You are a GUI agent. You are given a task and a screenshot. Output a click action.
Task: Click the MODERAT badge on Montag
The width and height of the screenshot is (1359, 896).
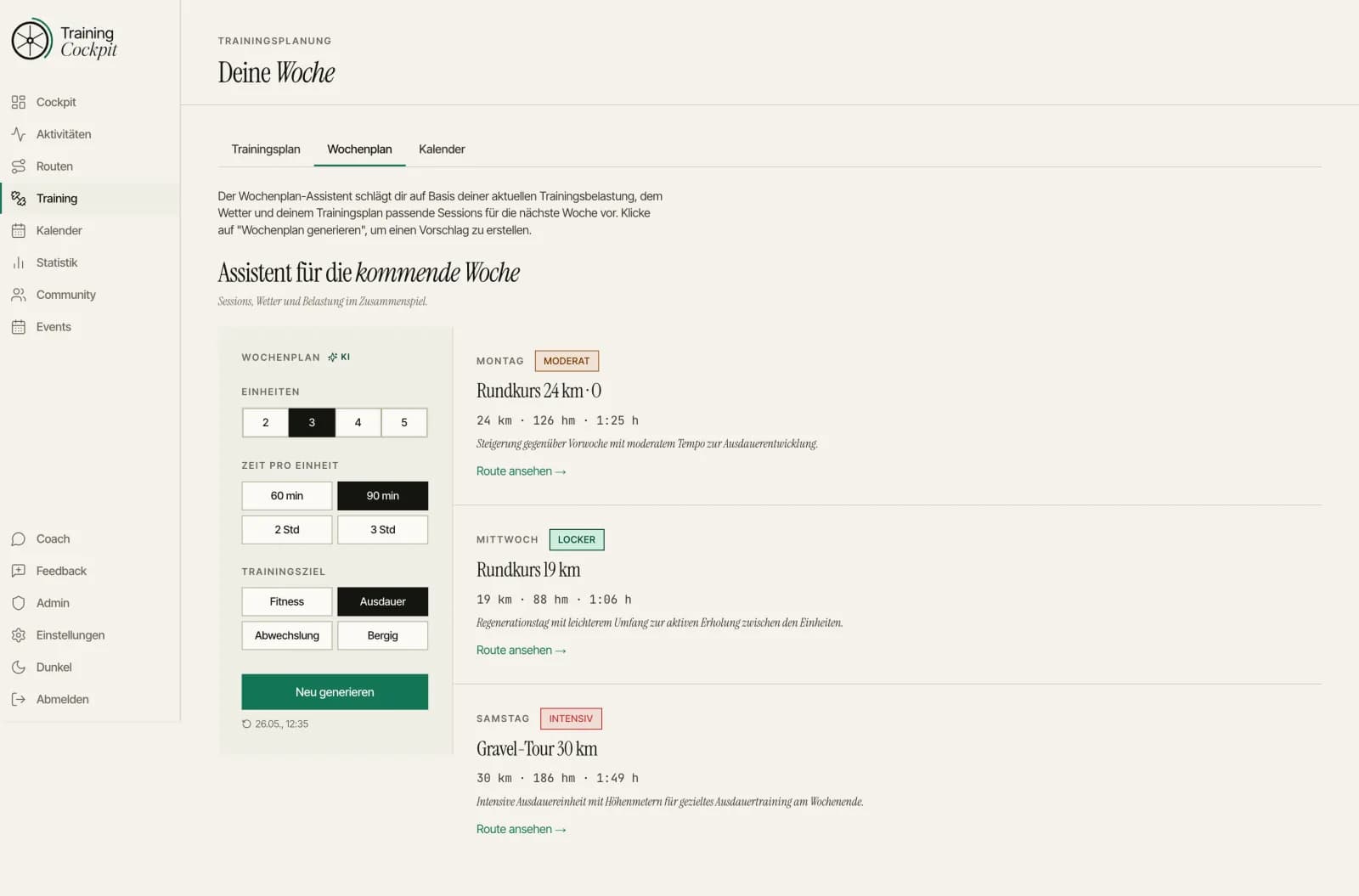(x=567, y=361)
